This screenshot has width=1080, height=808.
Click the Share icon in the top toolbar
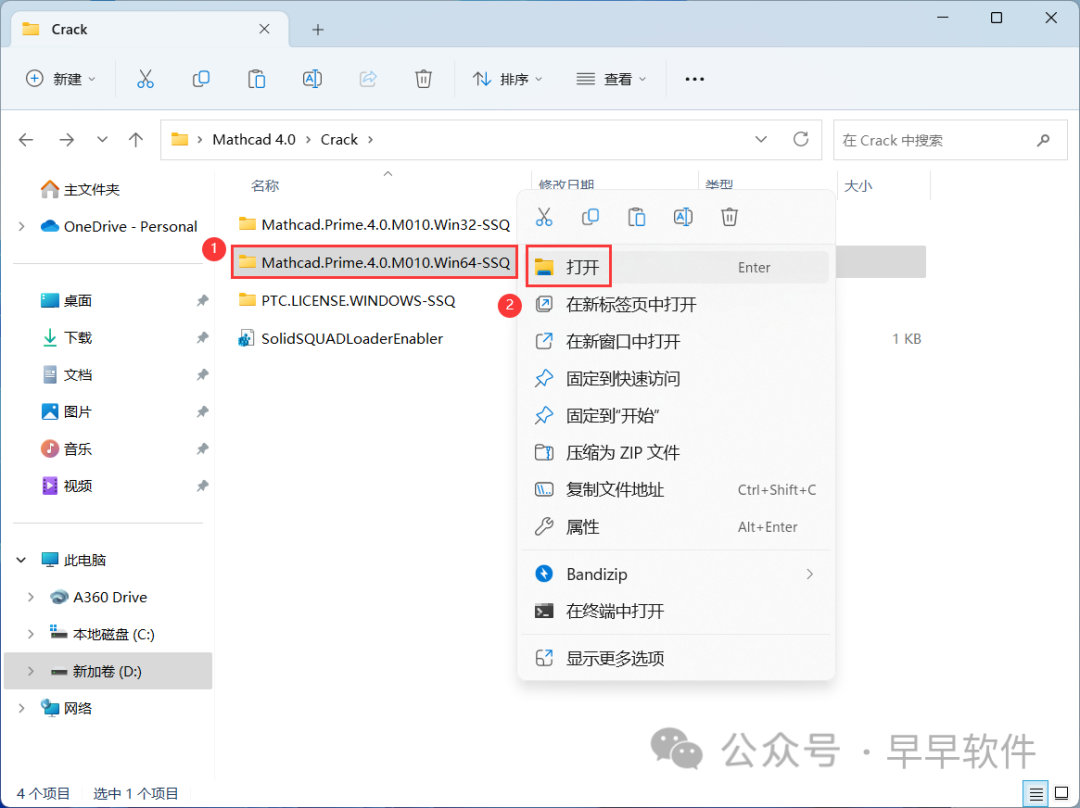click(x=368, y=79)
